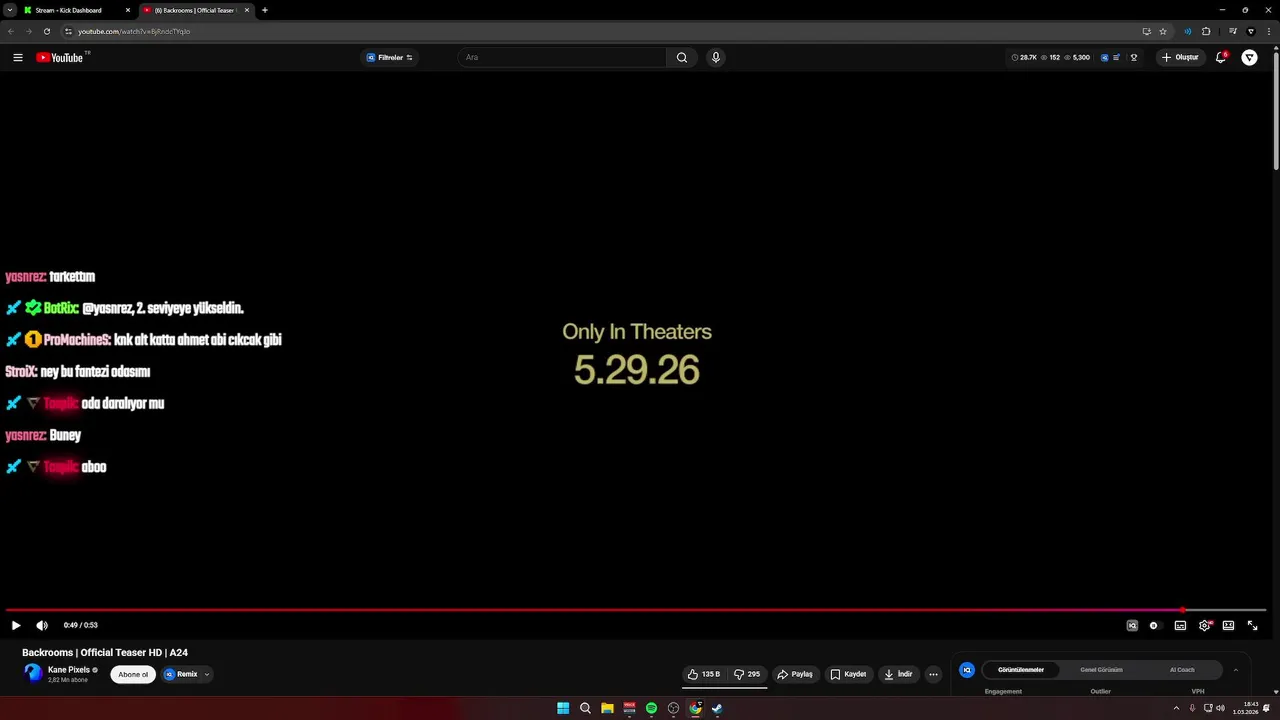This screenshot has width=1280, height=720.
Task: Open the video settings gear
Action: click(x=1204, y=625)
